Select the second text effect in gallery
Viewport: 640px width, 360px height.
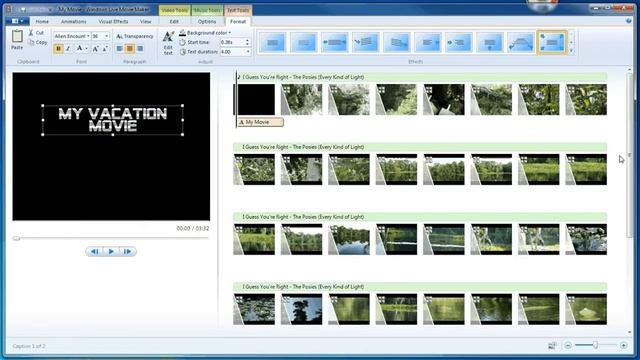click(x=303, y=42)
